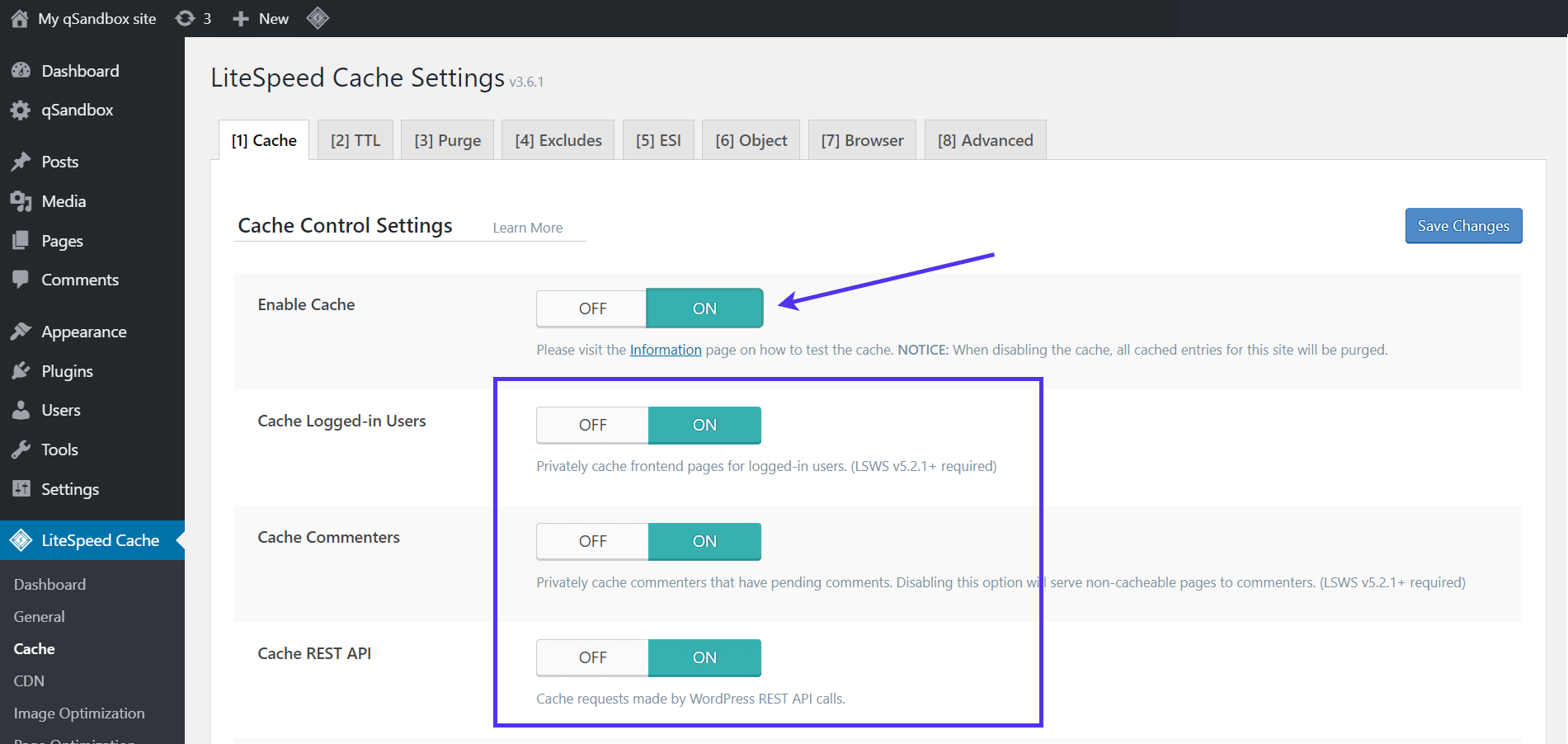Switch Cache REST API to OFF
Viewport: 1568px width, 744px height.
(591, 657)
